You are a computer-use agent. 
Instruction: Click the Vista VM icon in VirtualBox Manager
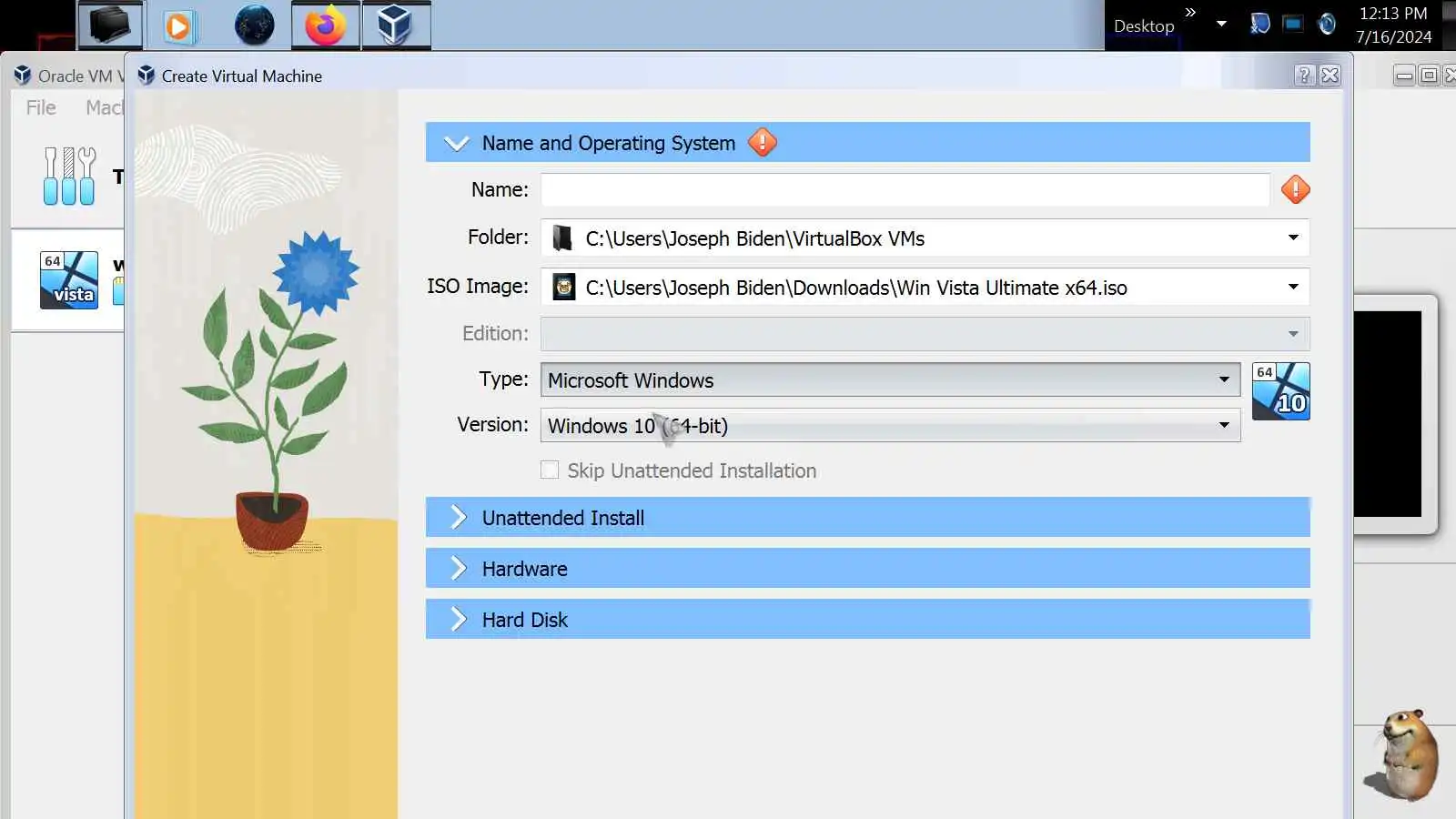pos(68,280)
